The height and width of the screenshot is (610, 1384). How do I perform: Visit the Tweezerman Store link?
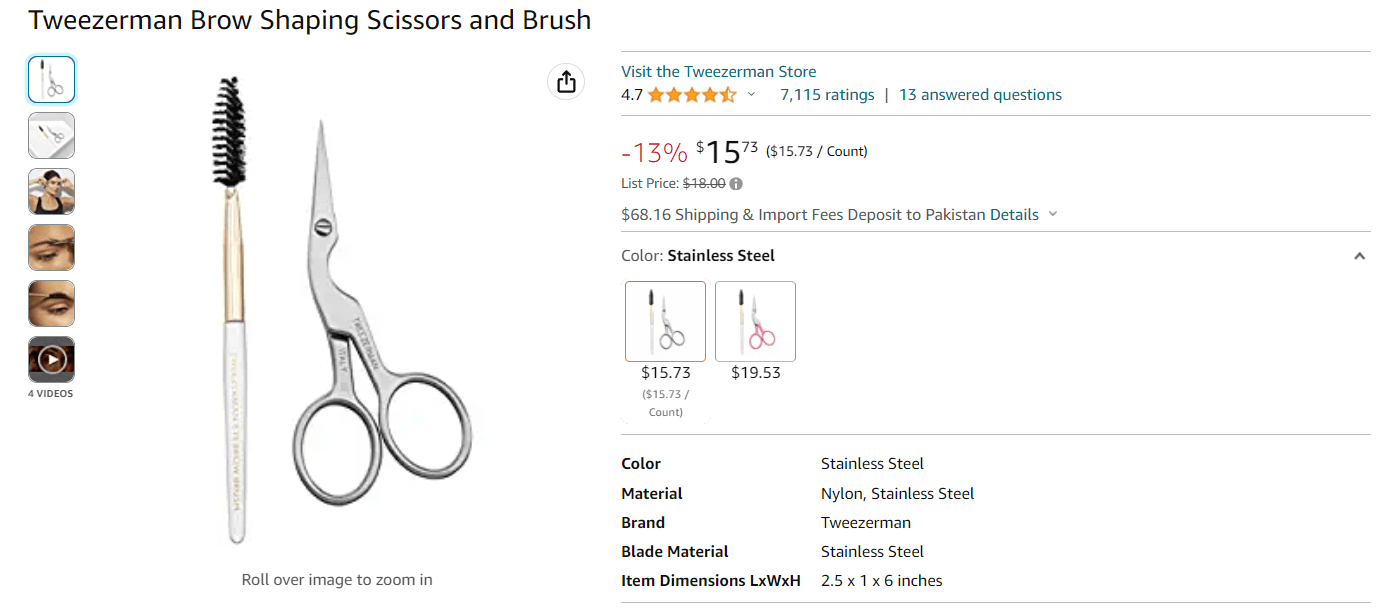click(x=718, y=72)
